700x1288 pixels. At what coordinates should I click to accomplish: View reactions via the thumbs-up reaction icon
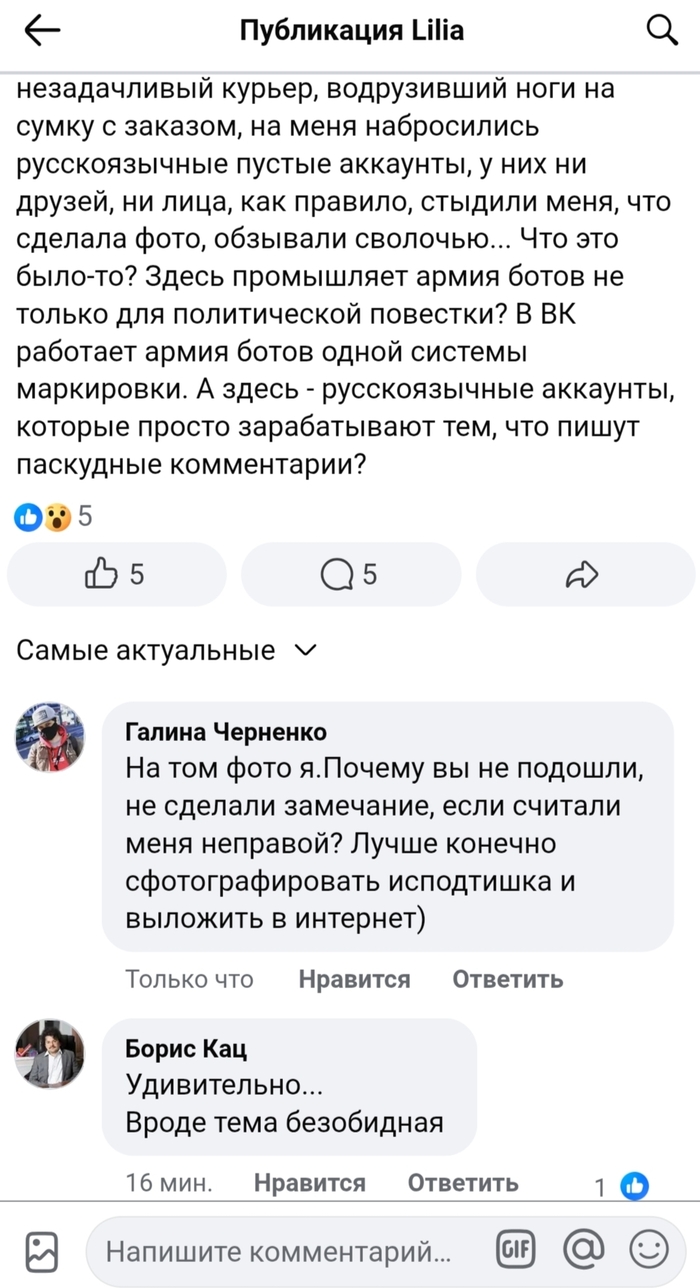(26, 516)
